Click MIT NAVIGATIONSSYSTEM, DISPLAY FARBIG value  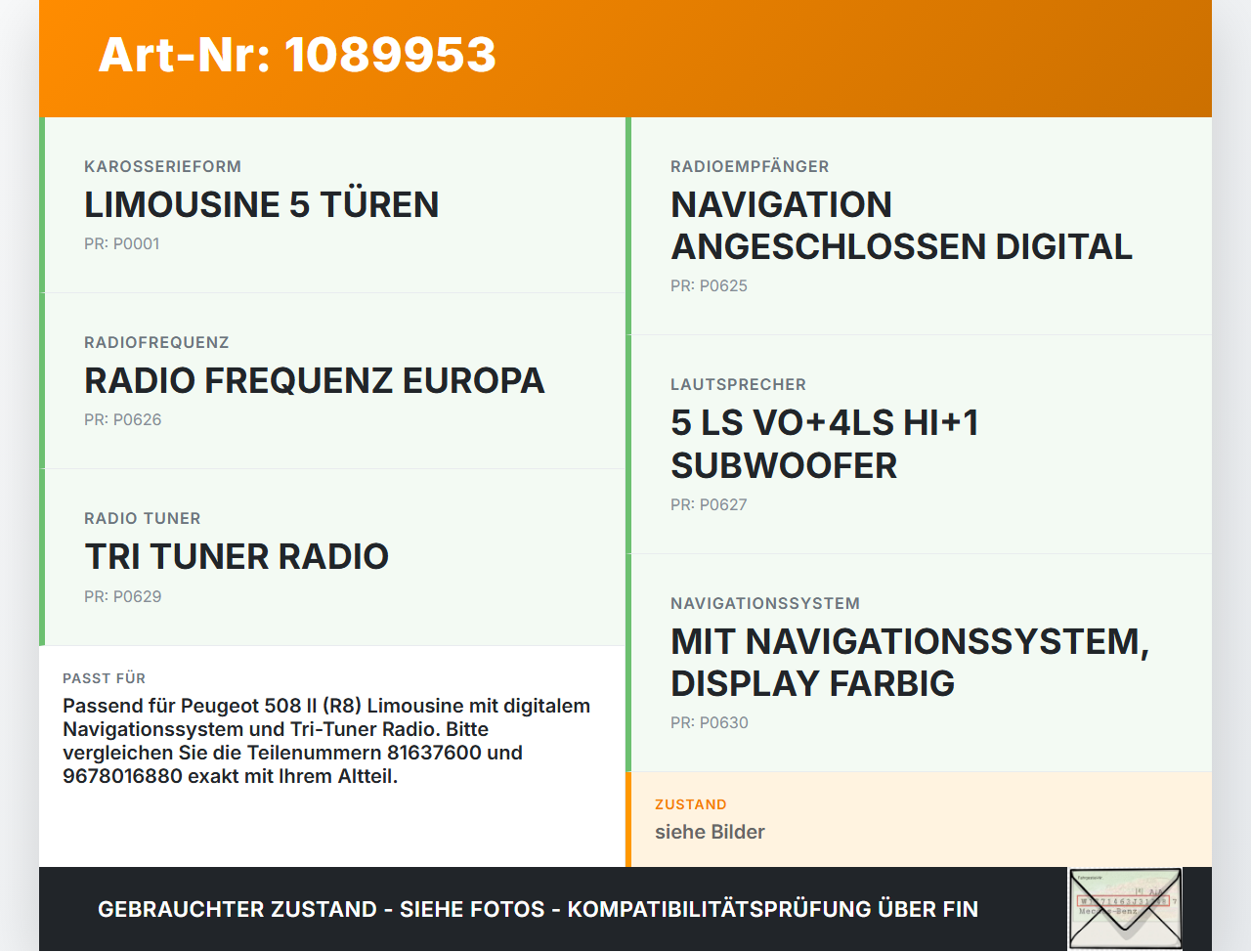910,663
